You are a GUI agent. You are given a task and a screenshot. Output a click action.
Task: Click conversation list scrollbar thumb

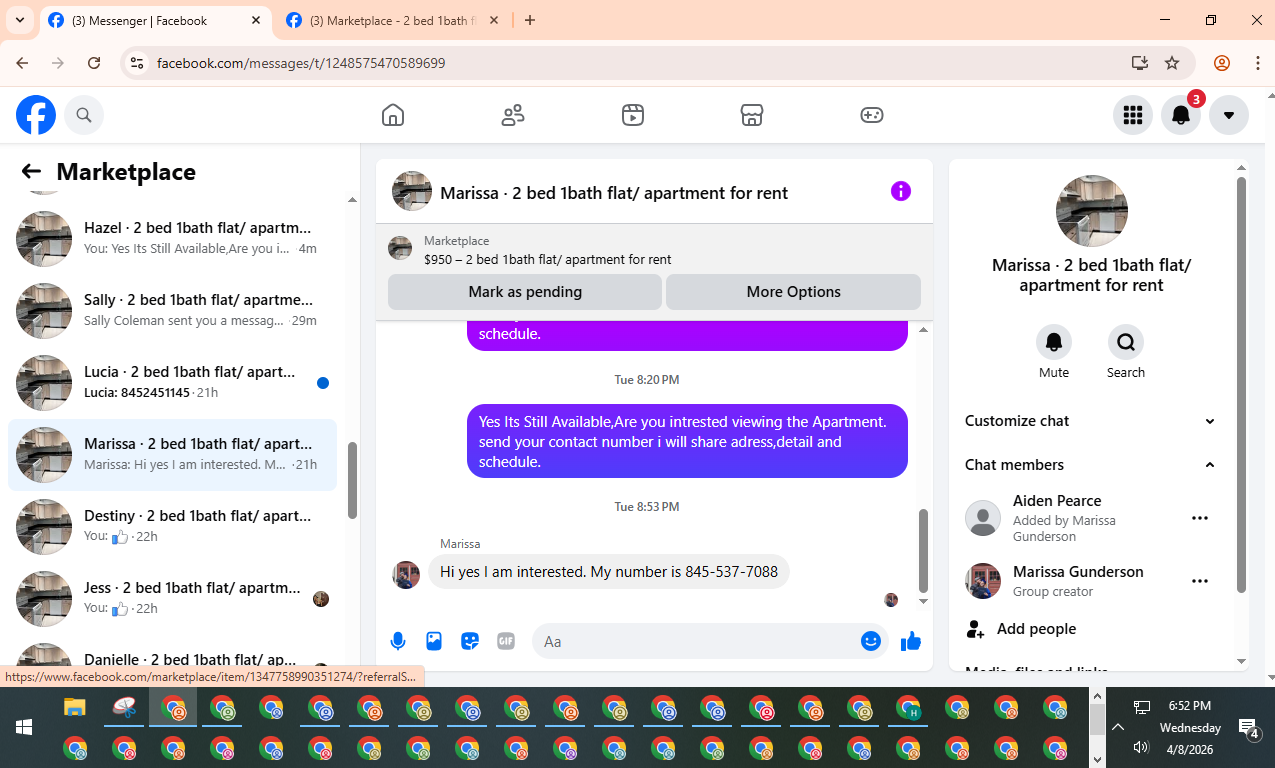(352, 480)
